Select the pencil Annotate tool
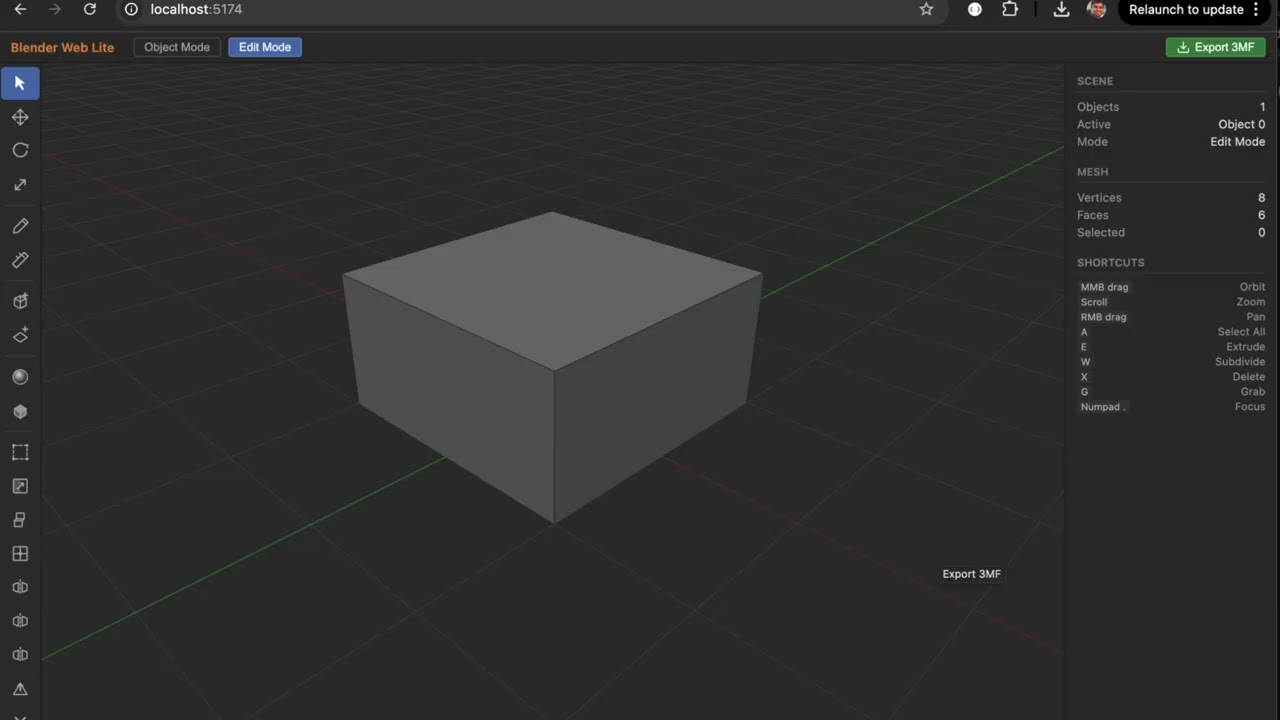Image resolution: width=1280 pixels, height=720 pixels. (20, 226)
